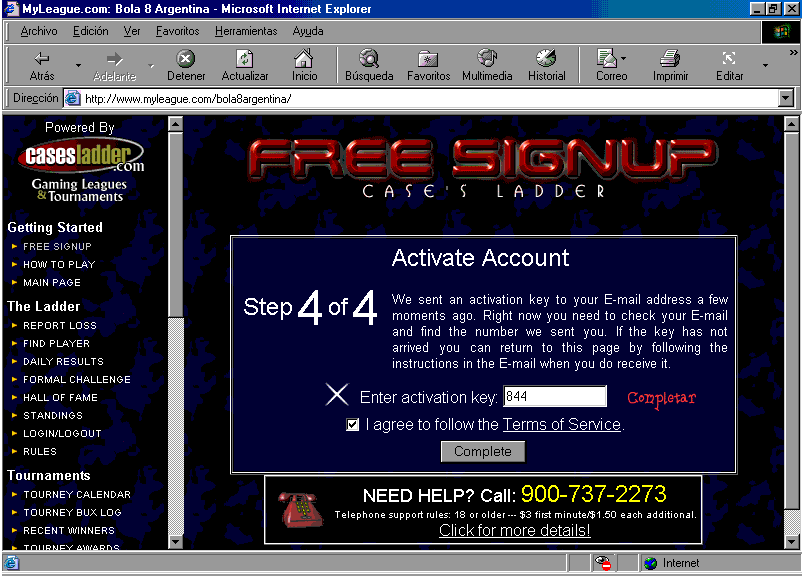
Task: Open the Terms of Service link
Action: (561, 425)
